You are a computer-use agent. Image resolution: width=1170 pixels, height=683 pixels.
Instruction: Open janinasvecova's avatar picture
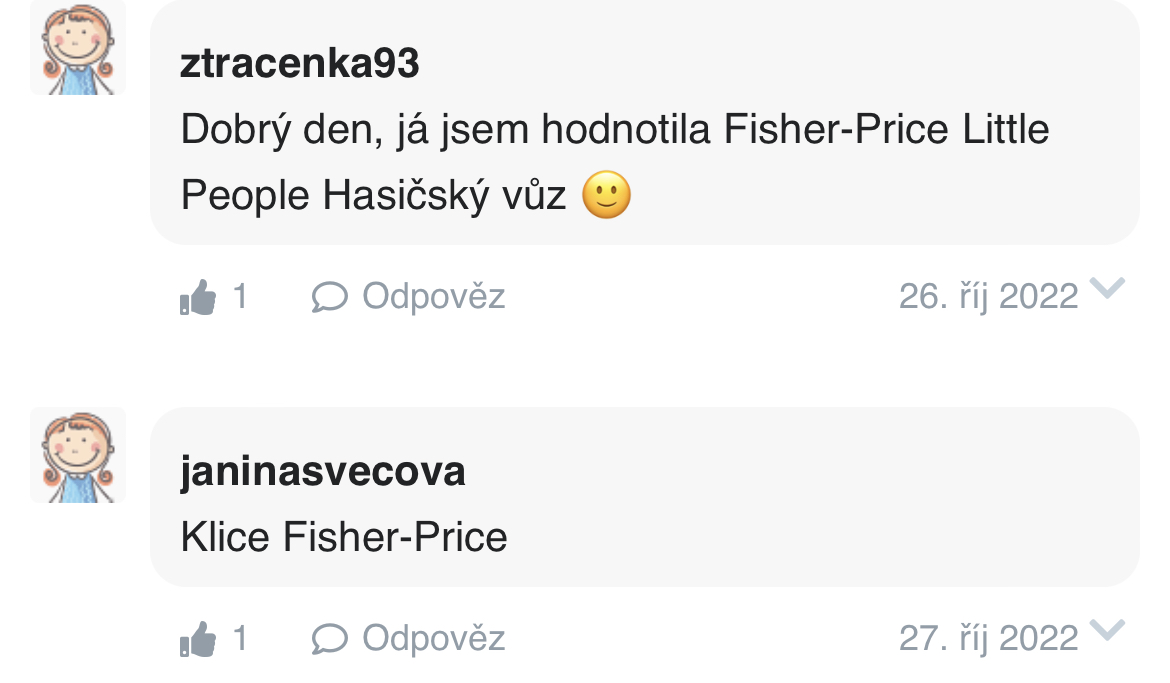click(78, 455)
